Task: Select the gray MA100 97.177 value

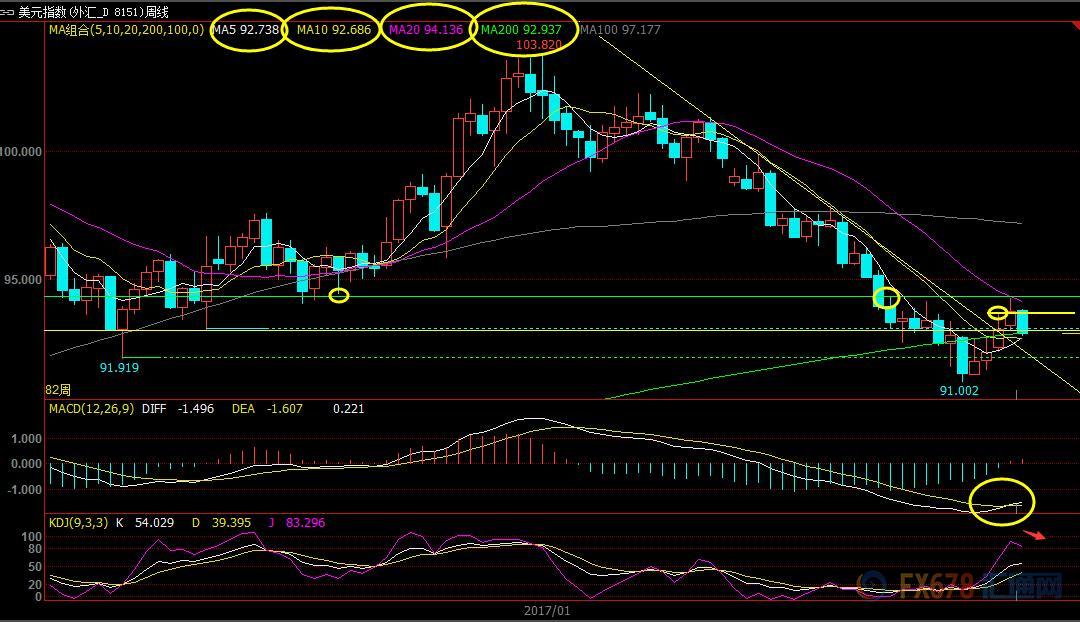Action: point(620,30)
